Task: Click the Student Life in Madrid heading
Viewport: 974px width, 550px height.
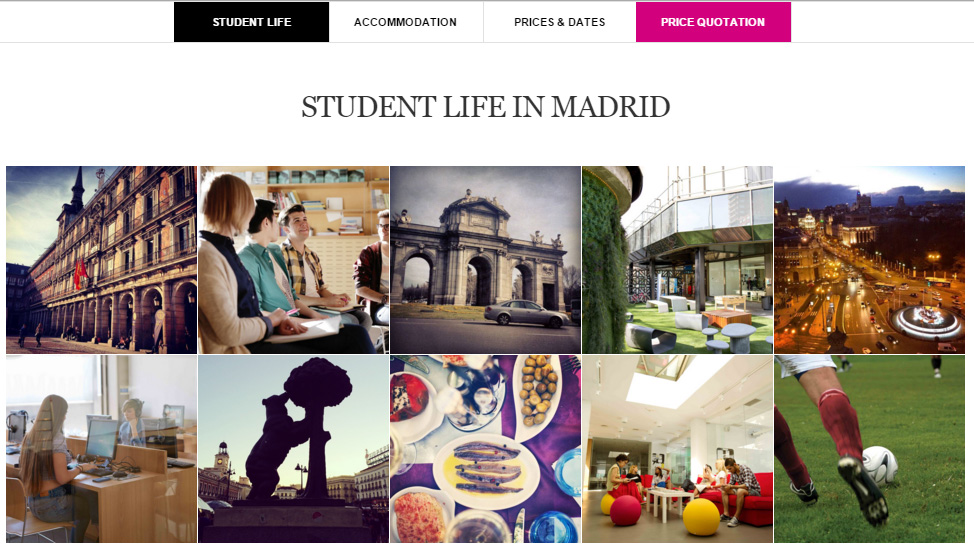Action: tap(486, 107)
